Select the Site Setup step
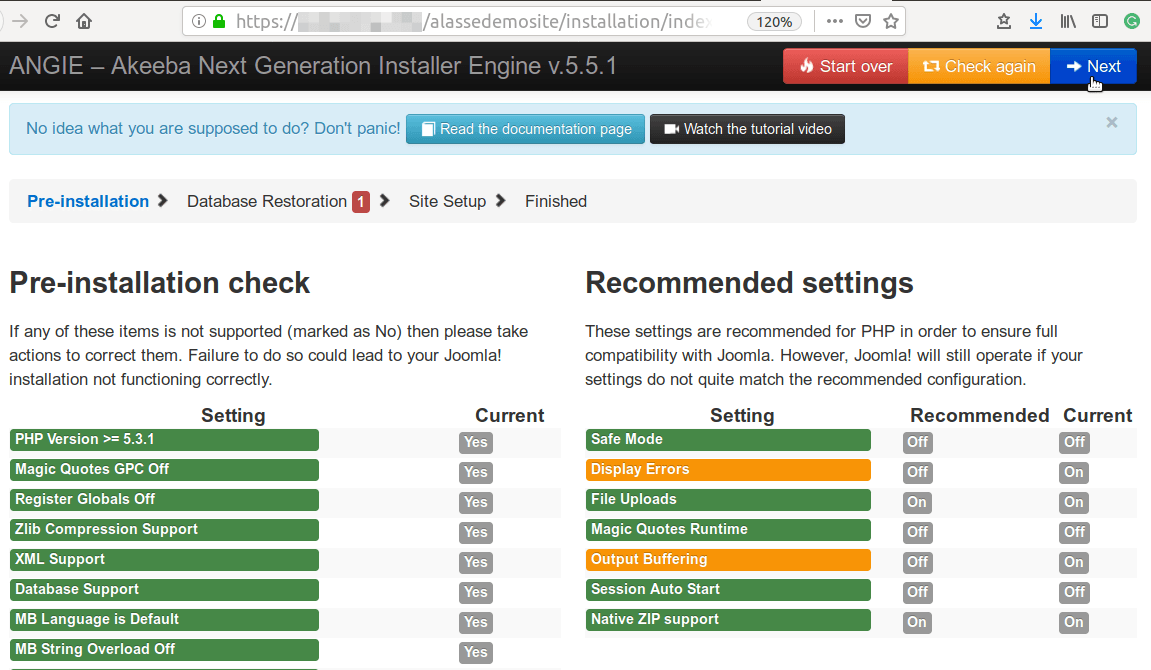This screenshot has width=1151, height=670. pos(448,201)
